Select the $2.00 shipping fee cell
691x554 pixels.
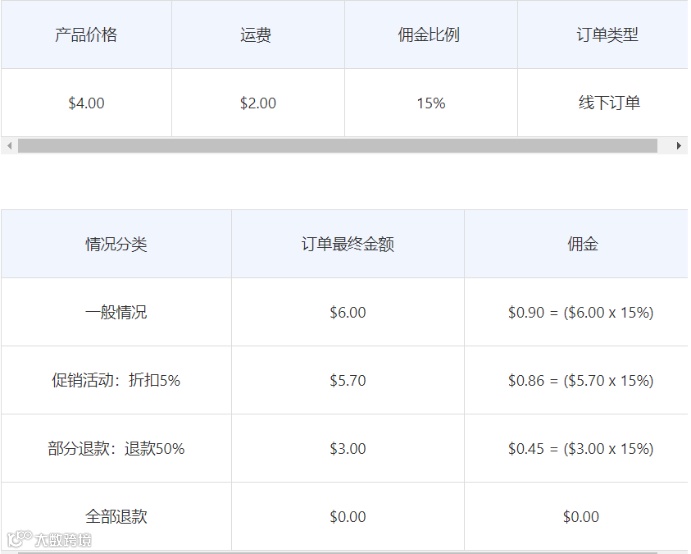[258, 103]
